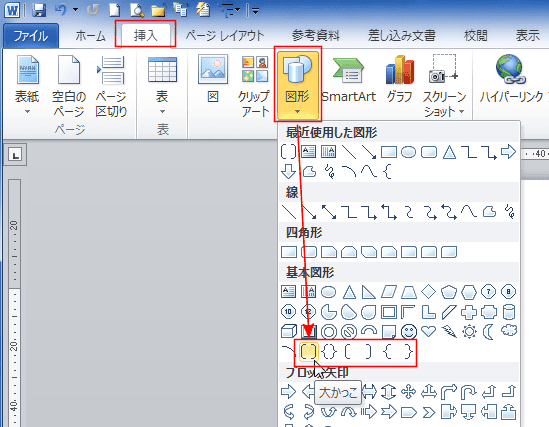Open the 図形 shapes dropdown
The height and width of the screenshot is (427, 549).
(x=297, y=85)
